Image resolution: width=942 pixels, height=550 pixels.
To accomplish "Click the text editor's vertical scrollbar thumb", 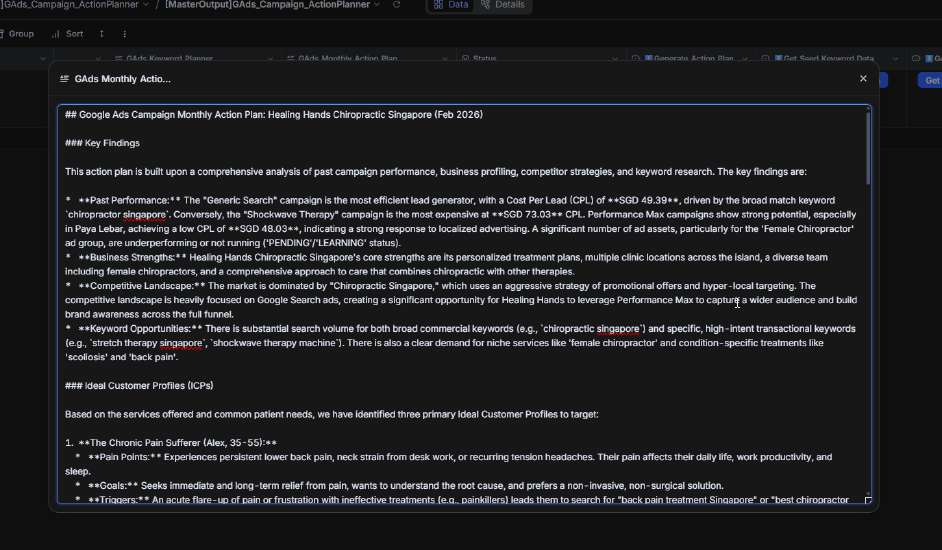I will (x=868, y=148).
